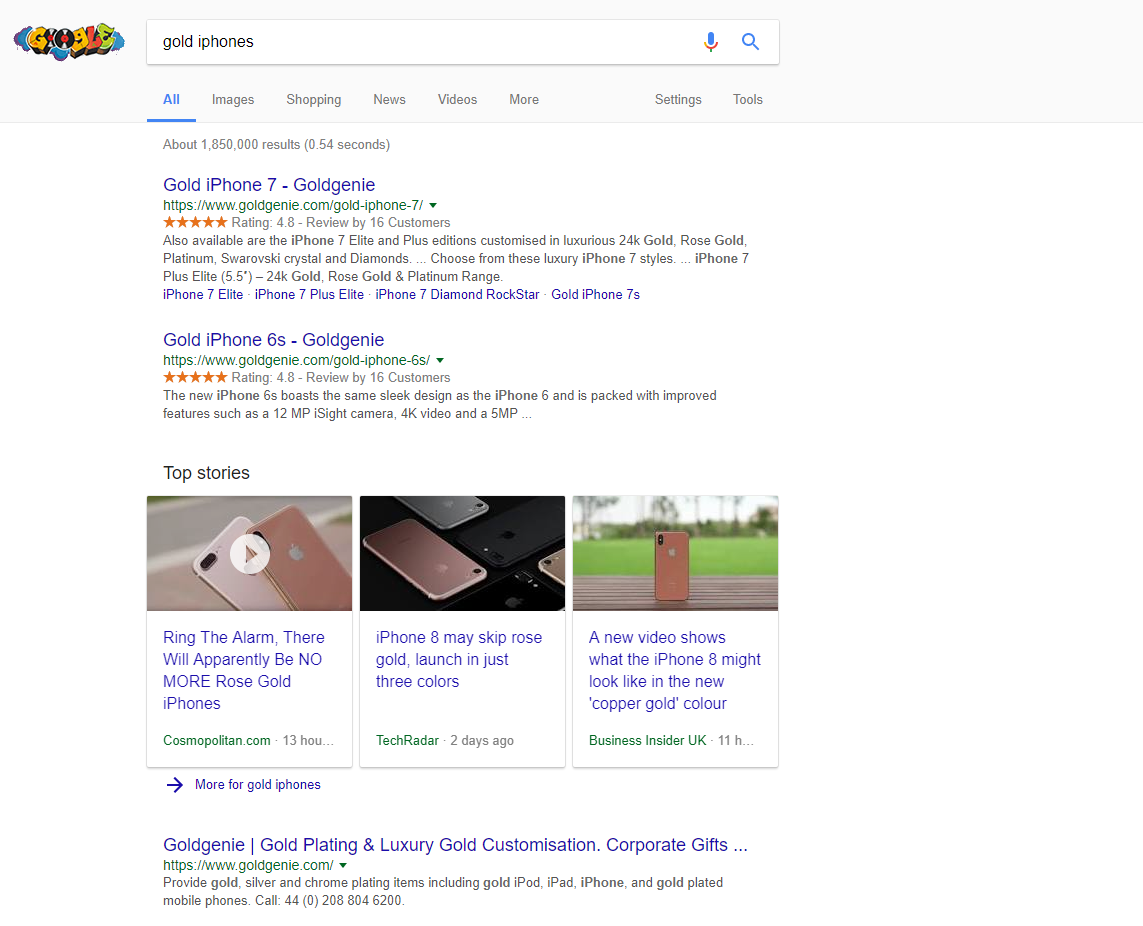
Task: Click the Business Insider UK source label
Action: 647,741
